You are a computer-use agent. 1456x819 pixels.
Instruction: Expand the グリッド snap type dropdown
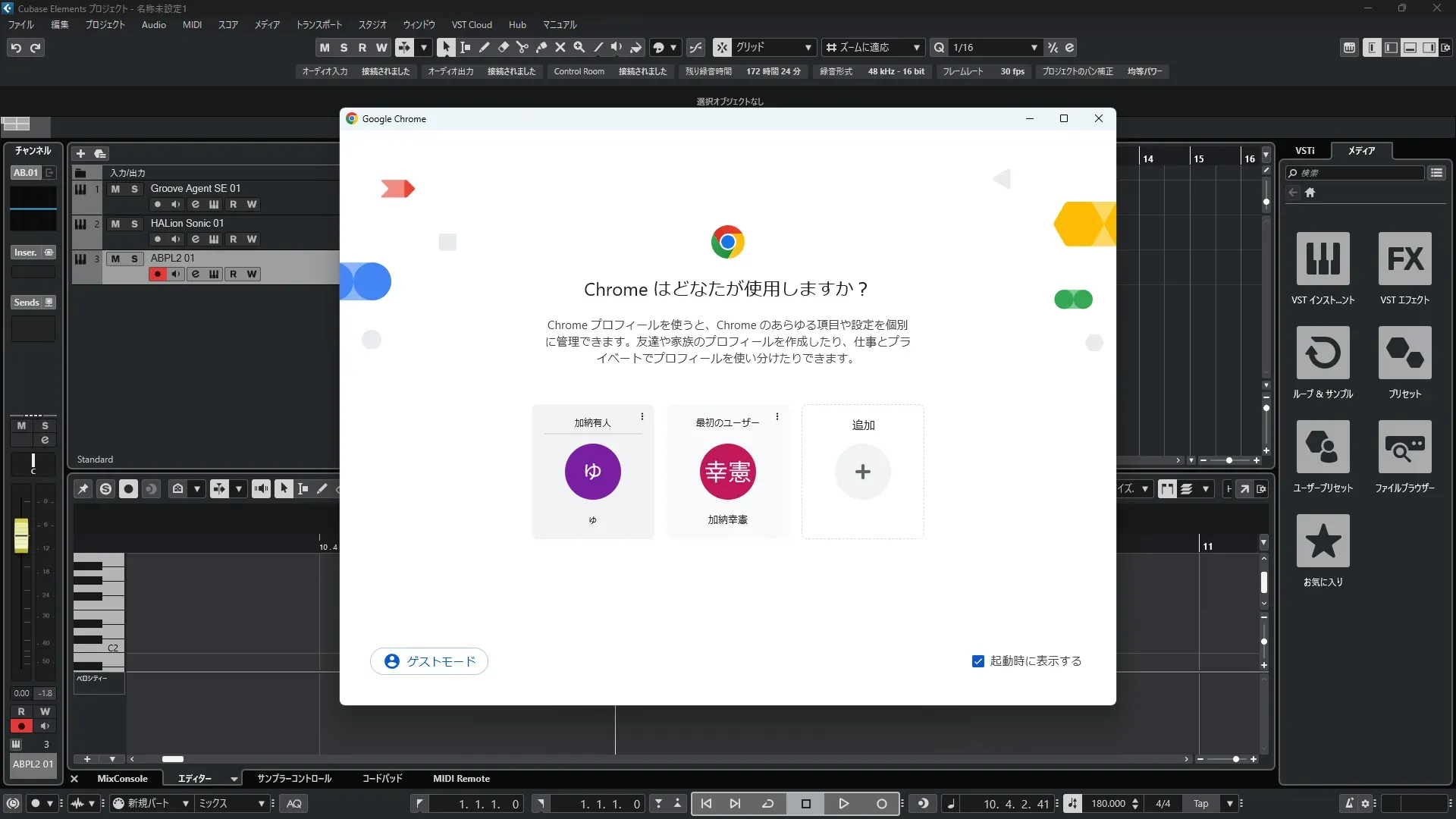(x=808, y=48)
